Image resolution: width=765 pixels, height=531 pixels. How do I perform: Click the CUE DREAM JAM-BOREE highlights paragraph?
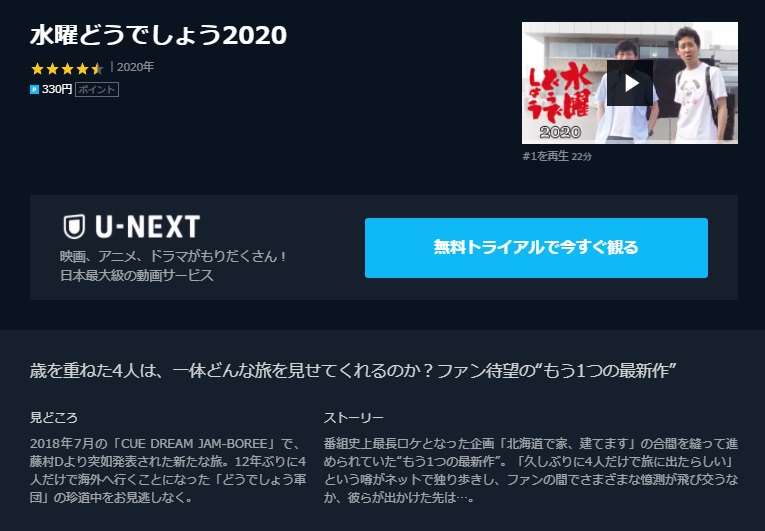coord(168,470)
